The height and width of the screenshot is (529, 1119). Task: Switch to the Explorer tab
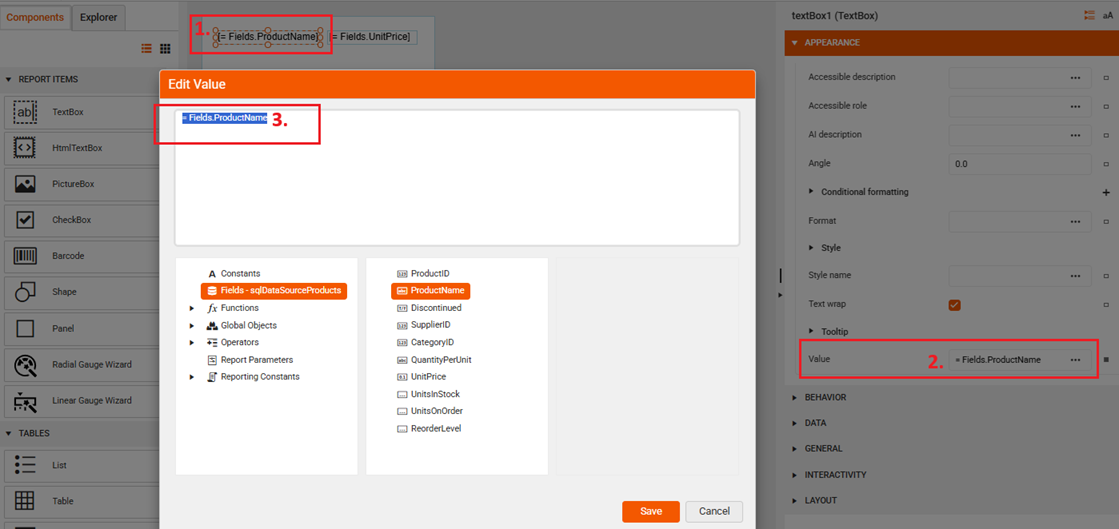98,17
